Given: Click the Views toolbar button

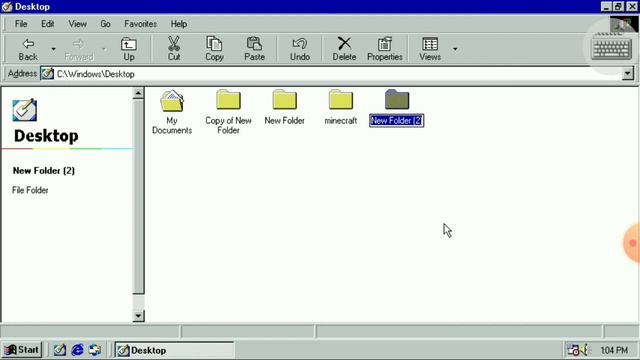Looking at the screenshot, I should pos(430,49).
